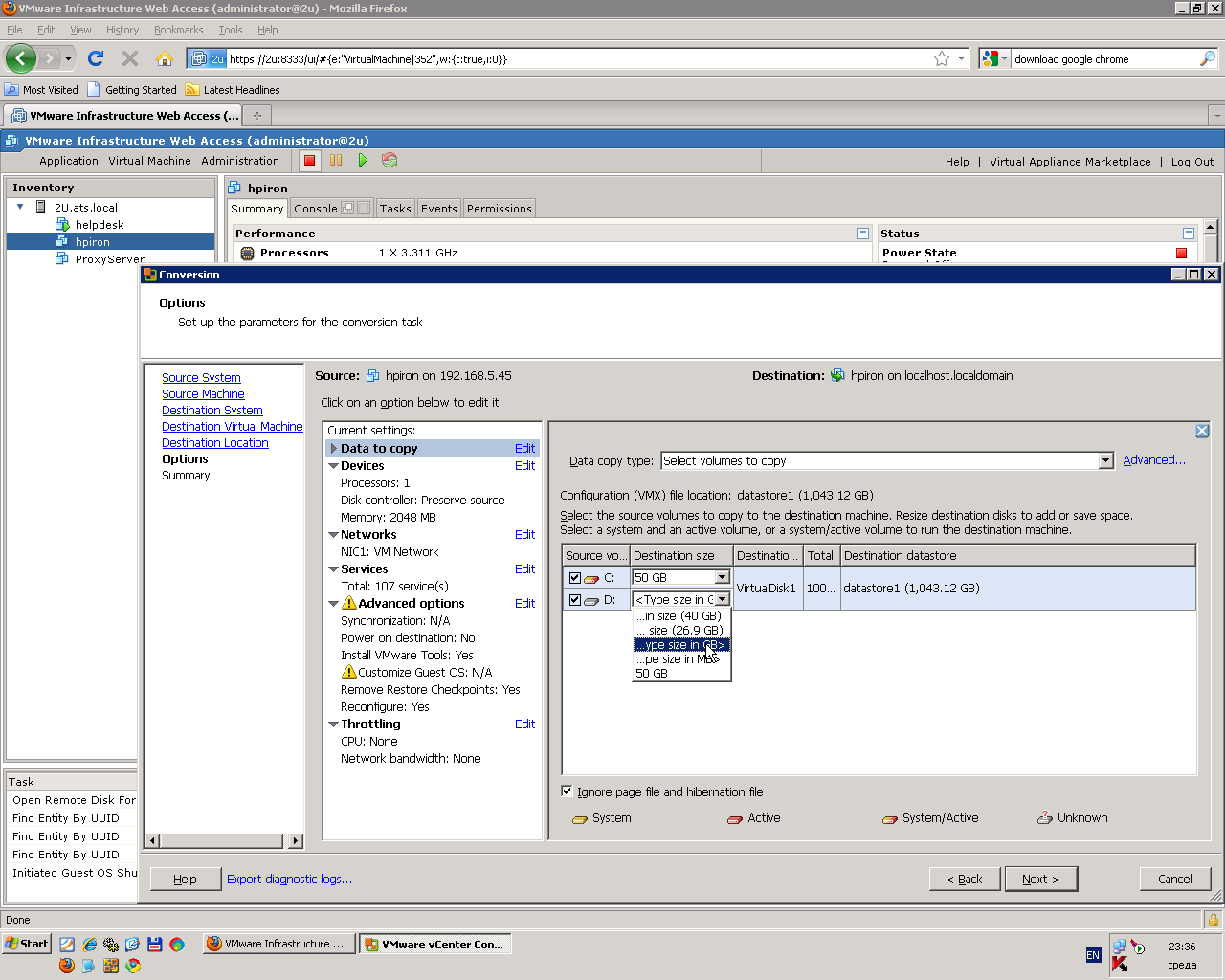The height and width of the screenshot is (980, 1225).
Task: Click the Next button
Action: (1040, 879)
